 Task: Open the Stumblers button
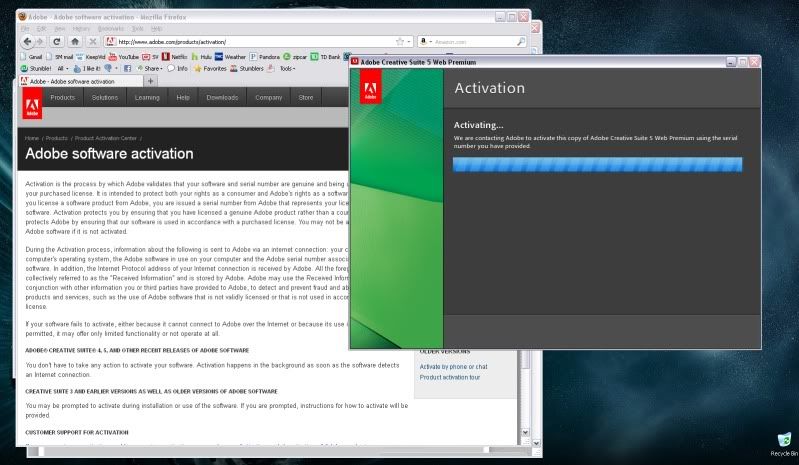click(x=247, y=68)
